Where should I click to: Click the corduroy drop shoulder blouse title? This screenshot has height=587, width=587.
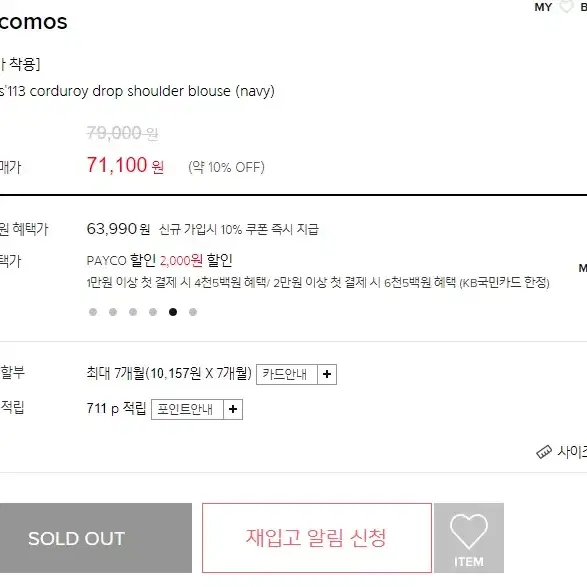click(x=137, y=91)
